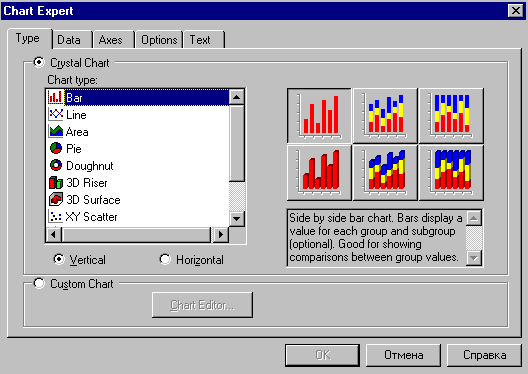Select the XY Scatter chart icon
This screenshot has width=528, height=374.
coord(56,216)
